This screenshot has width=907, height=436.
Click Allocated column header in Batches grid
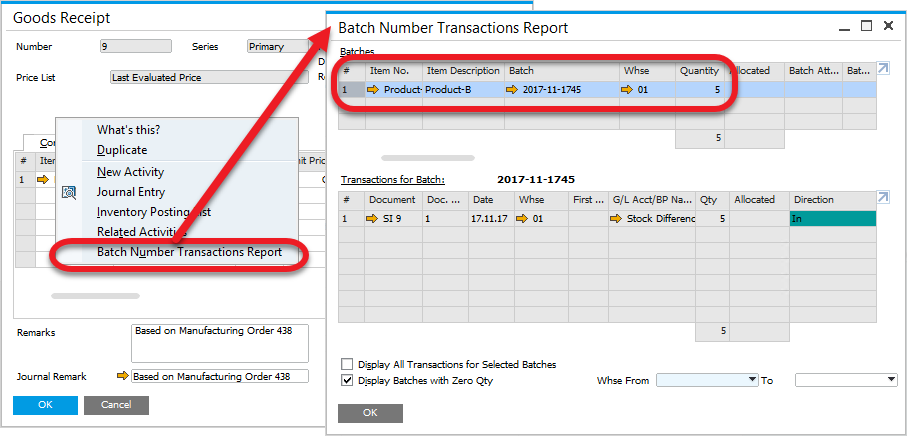coord(754,71)
